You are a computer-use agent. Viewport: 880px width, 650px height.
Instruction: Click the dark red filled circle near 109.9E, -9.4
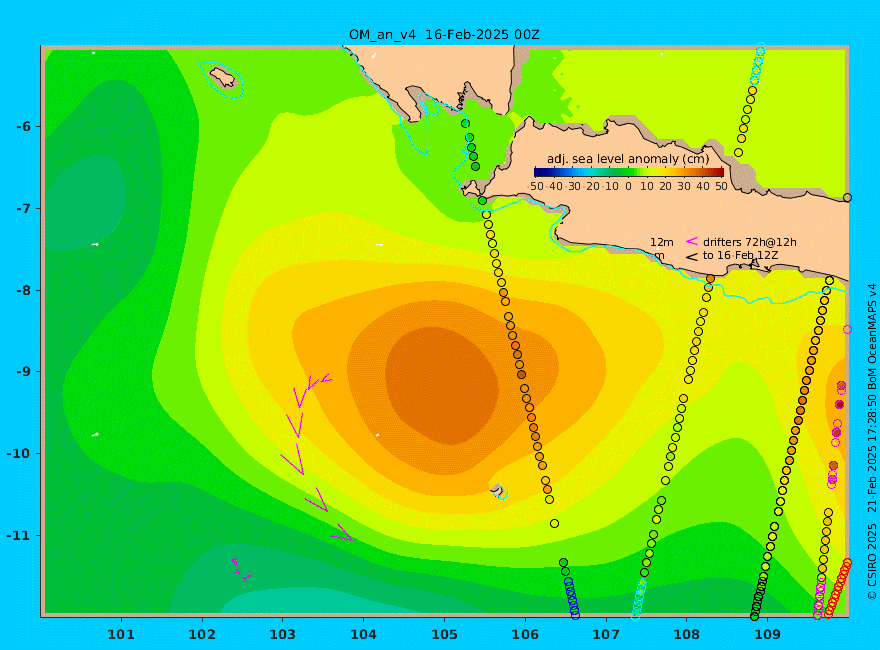click(x=840, y=405)
